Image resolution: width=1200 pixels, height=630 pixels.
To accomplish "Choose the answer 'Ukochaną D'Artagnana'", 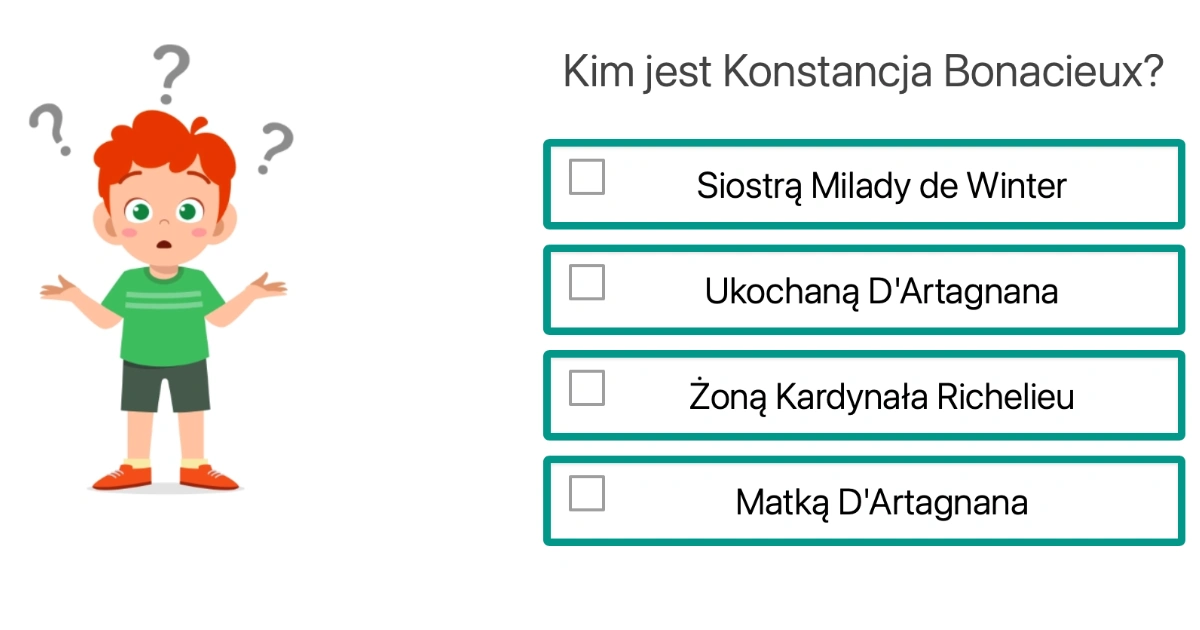I will pyautogui.click(x=865, y=290).
